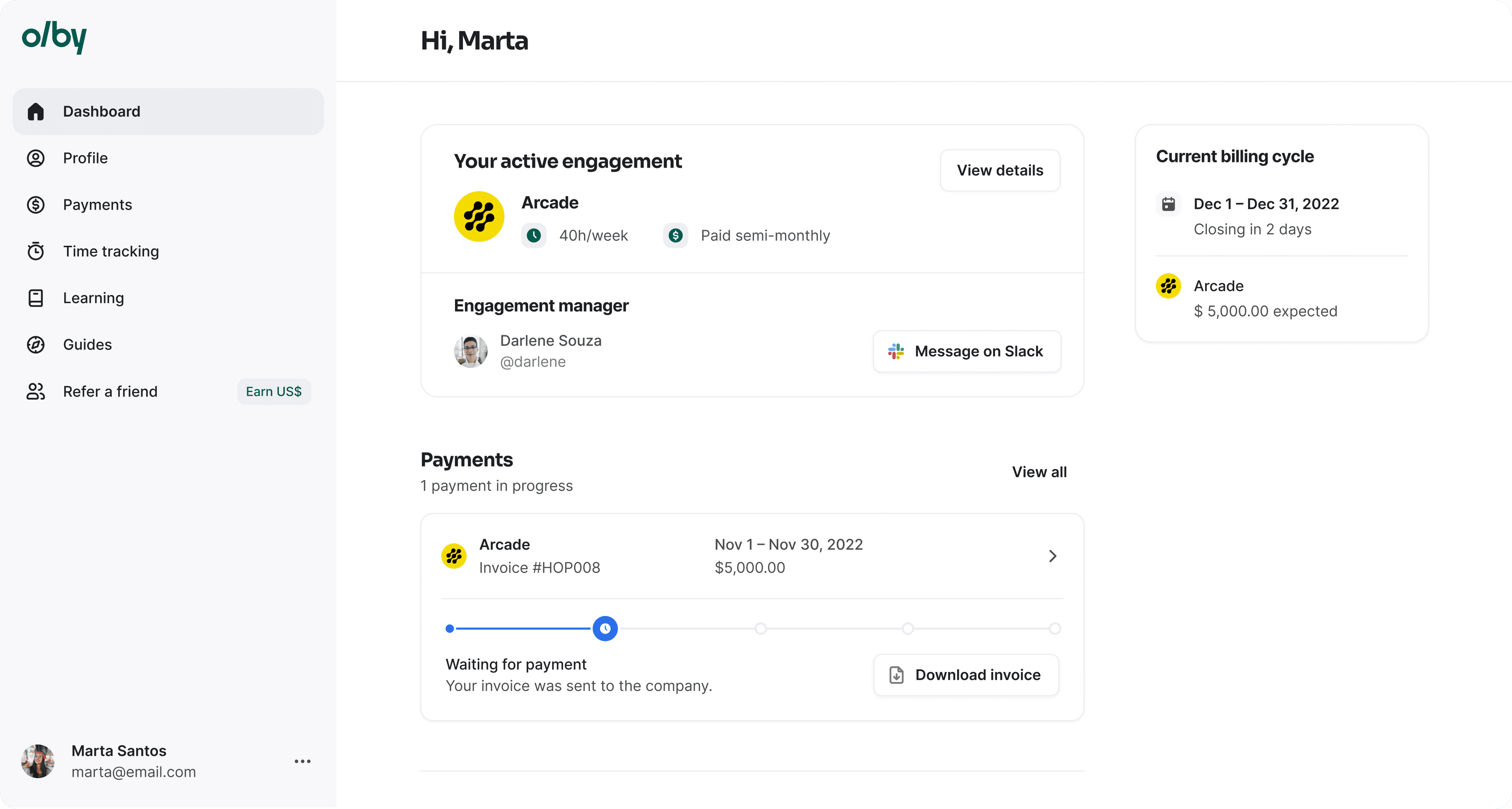Viewport: 1512px width, 809px height.
Task: Click the Earn US$ badge next to Refer a friend
Action: [274, 392]
